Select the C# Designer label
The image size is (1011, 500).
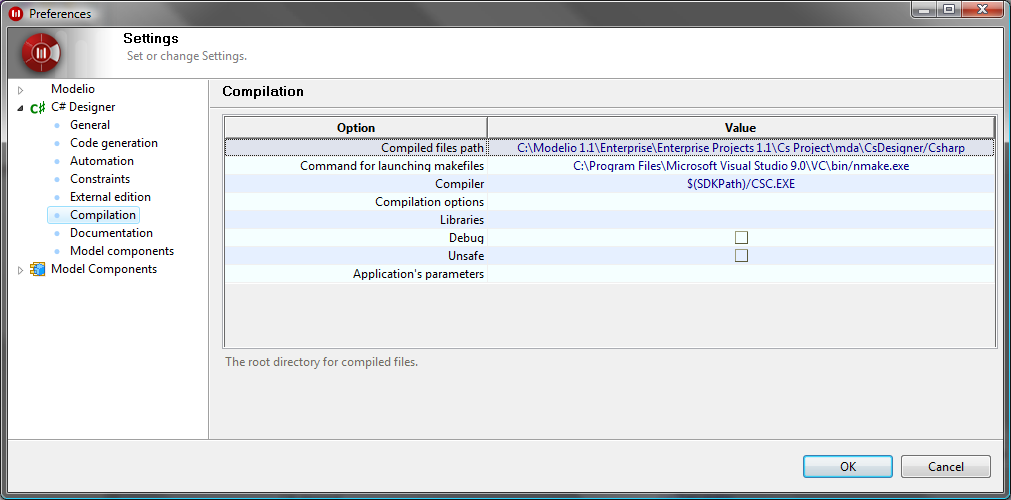pyautogui.click(x=83, y=107)
